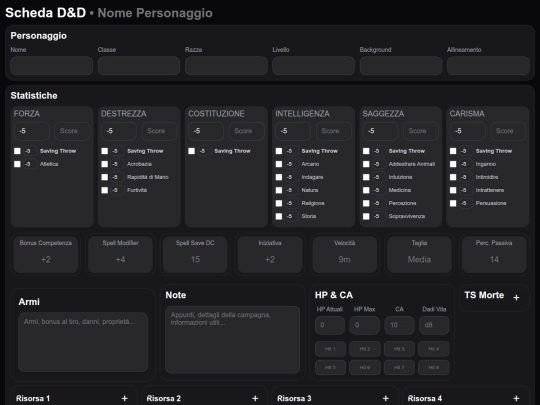The height and width of the screenshot is (405, 540).
Task: Toggle the Carisma Saving Throw checkbox
Action: [453, 151]
